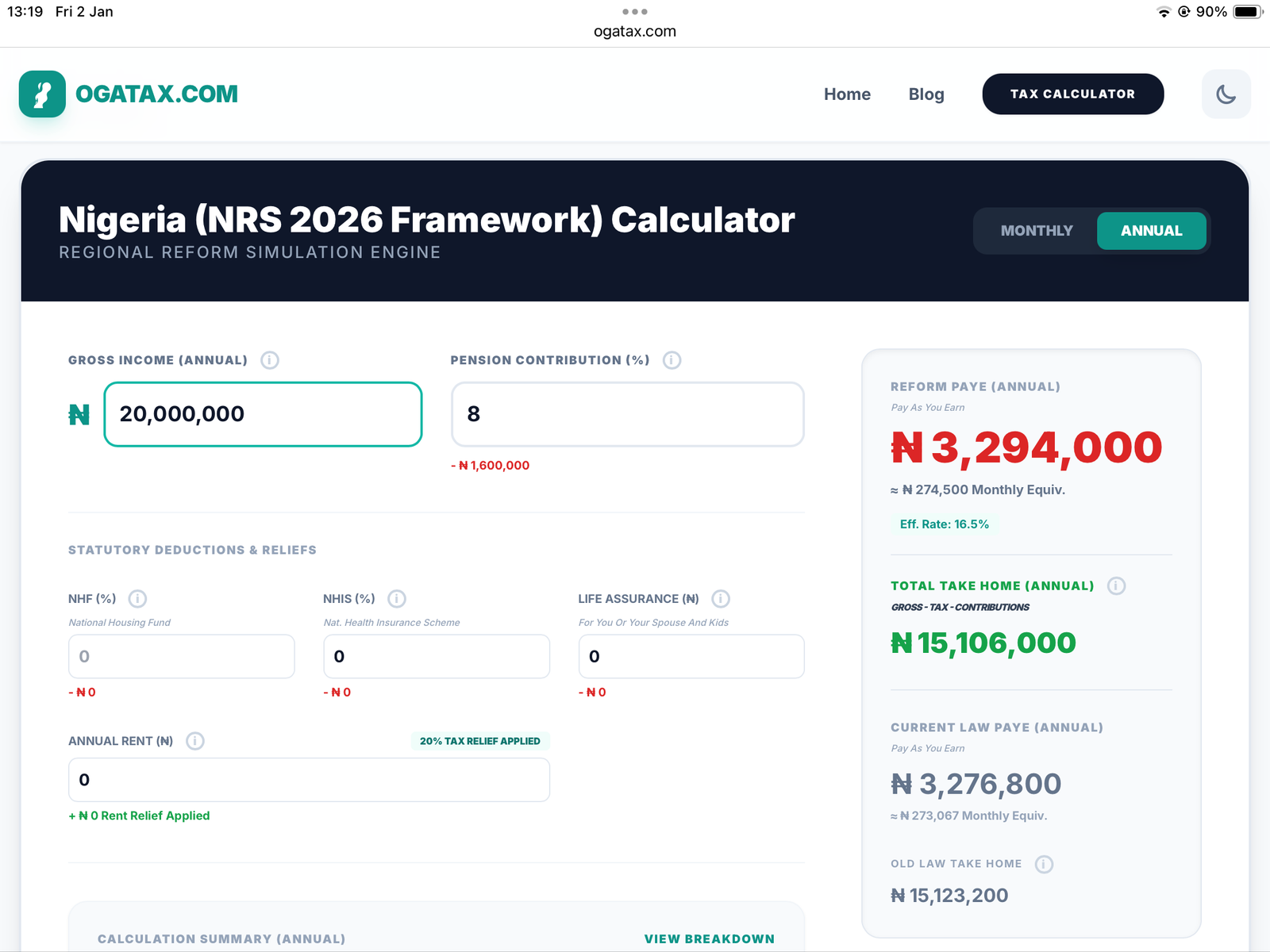Toggle dark mode with the moon icon
This screenshot has height=952, width=1270.
point(1226,94)
